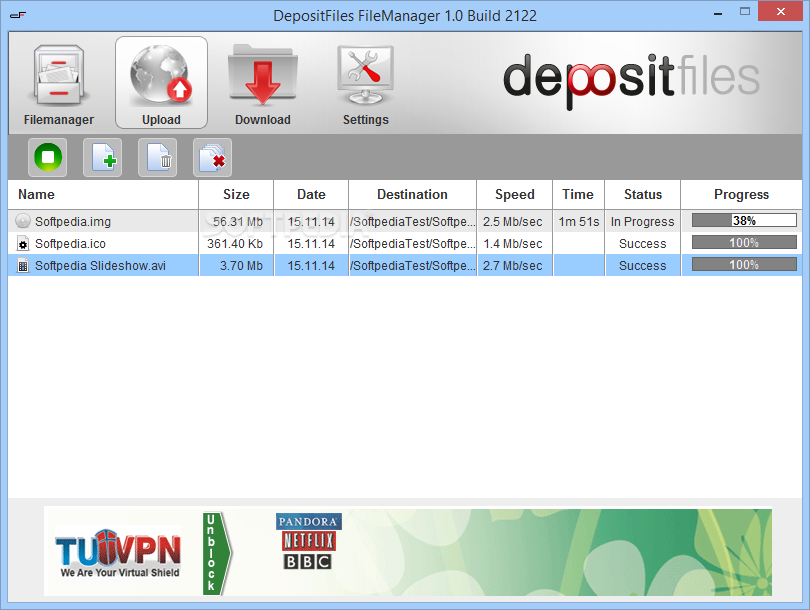Click the DepositFiles logo
810x610 pixels.
(x=631, y=80)
